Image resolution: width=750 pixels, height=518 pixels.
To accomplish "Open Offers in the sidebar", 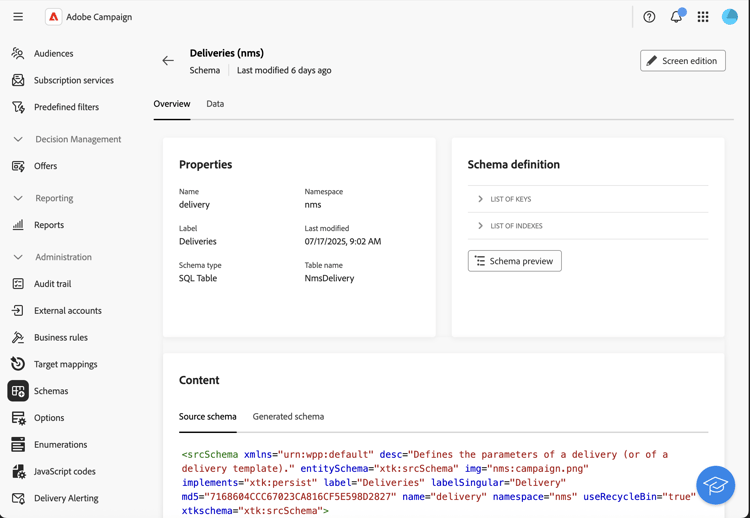I will (45, 166).
